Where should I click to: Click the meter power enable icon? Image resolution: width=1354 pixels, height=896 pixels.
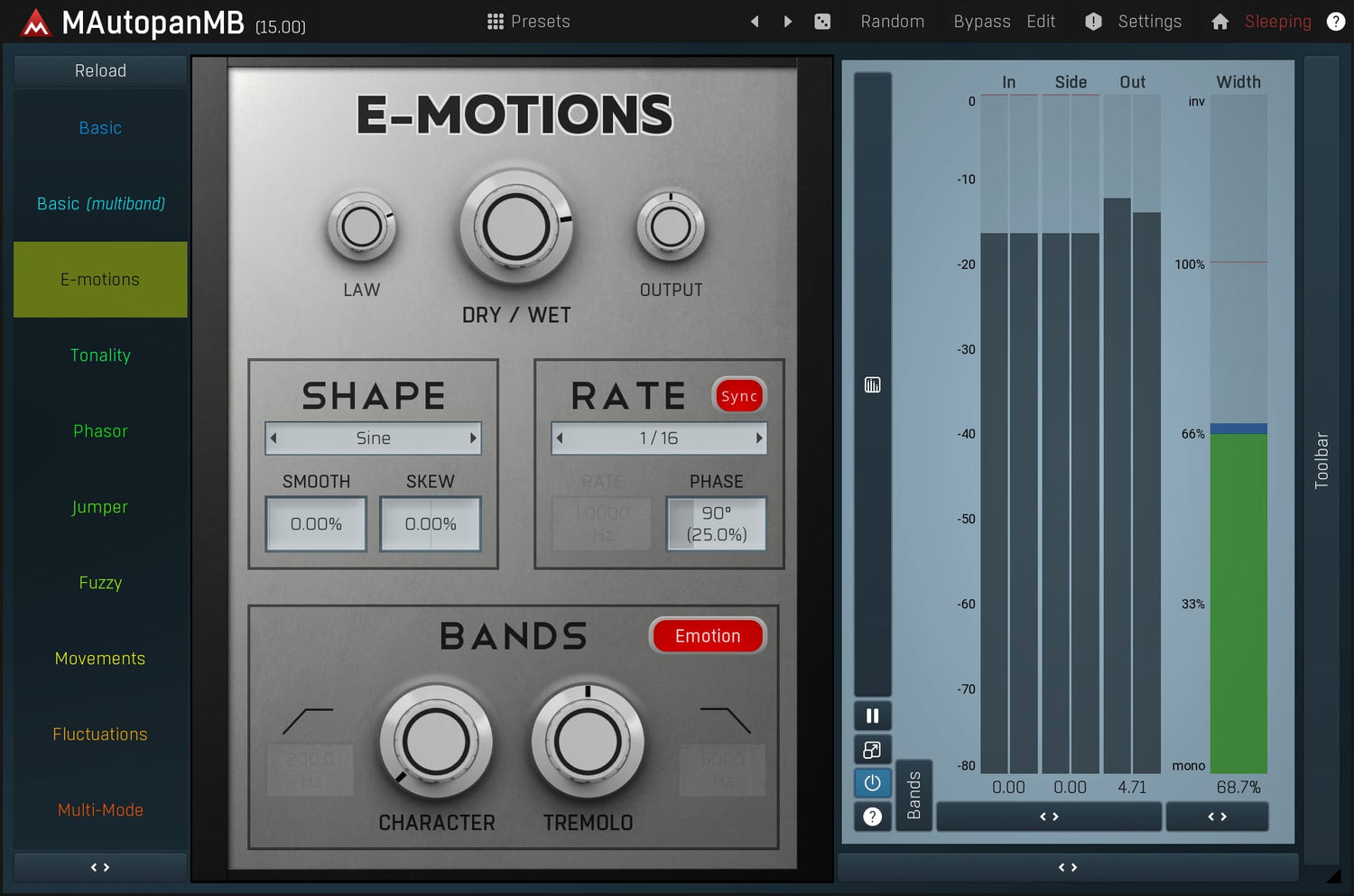coord(872,782)
